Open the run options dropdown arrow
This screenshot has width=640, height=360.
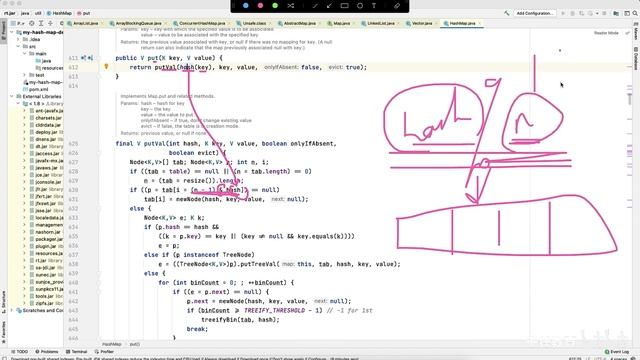(x=597, y=13)
